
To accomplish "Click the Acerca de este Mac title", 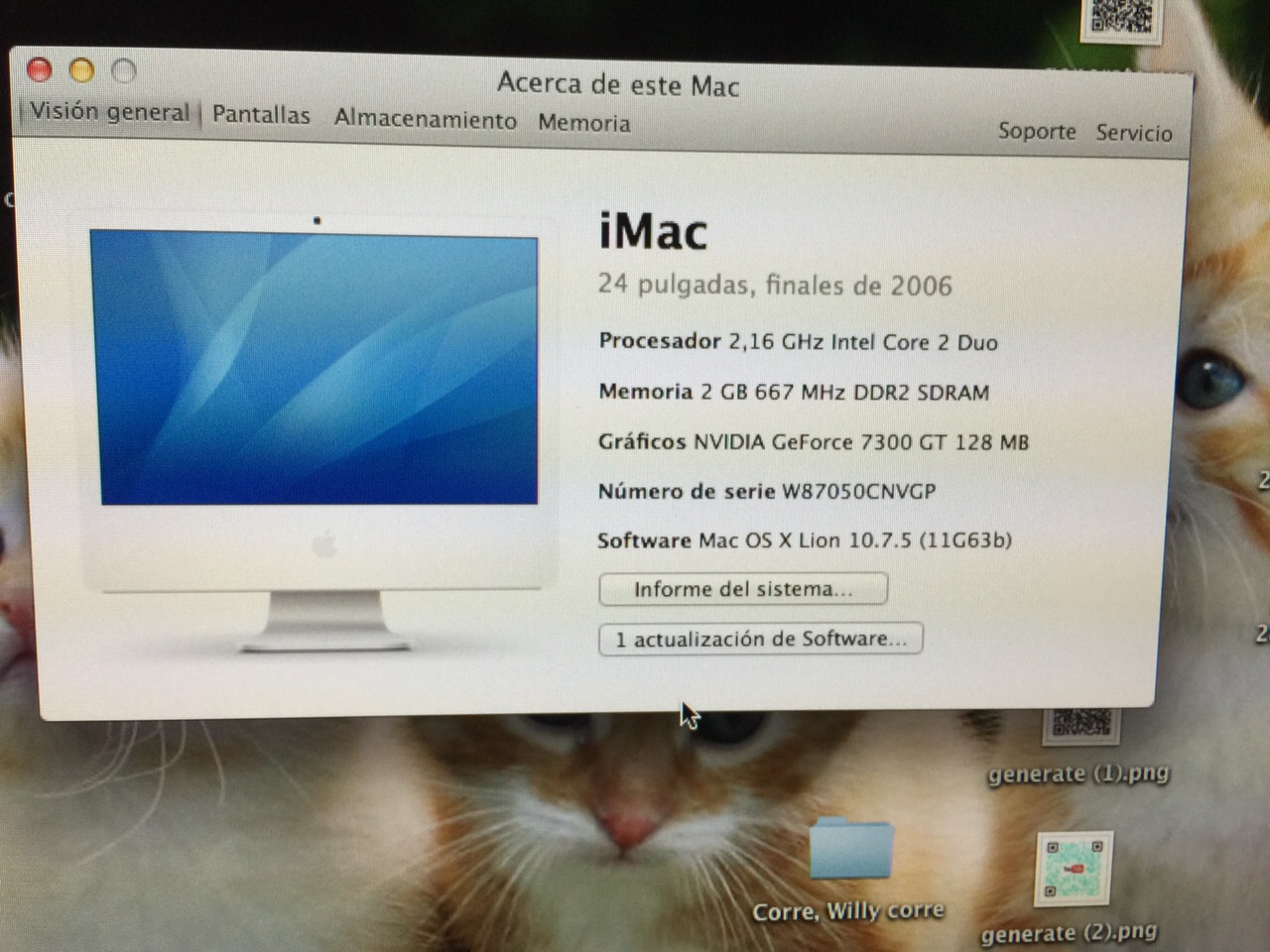I will coord(618,84).
